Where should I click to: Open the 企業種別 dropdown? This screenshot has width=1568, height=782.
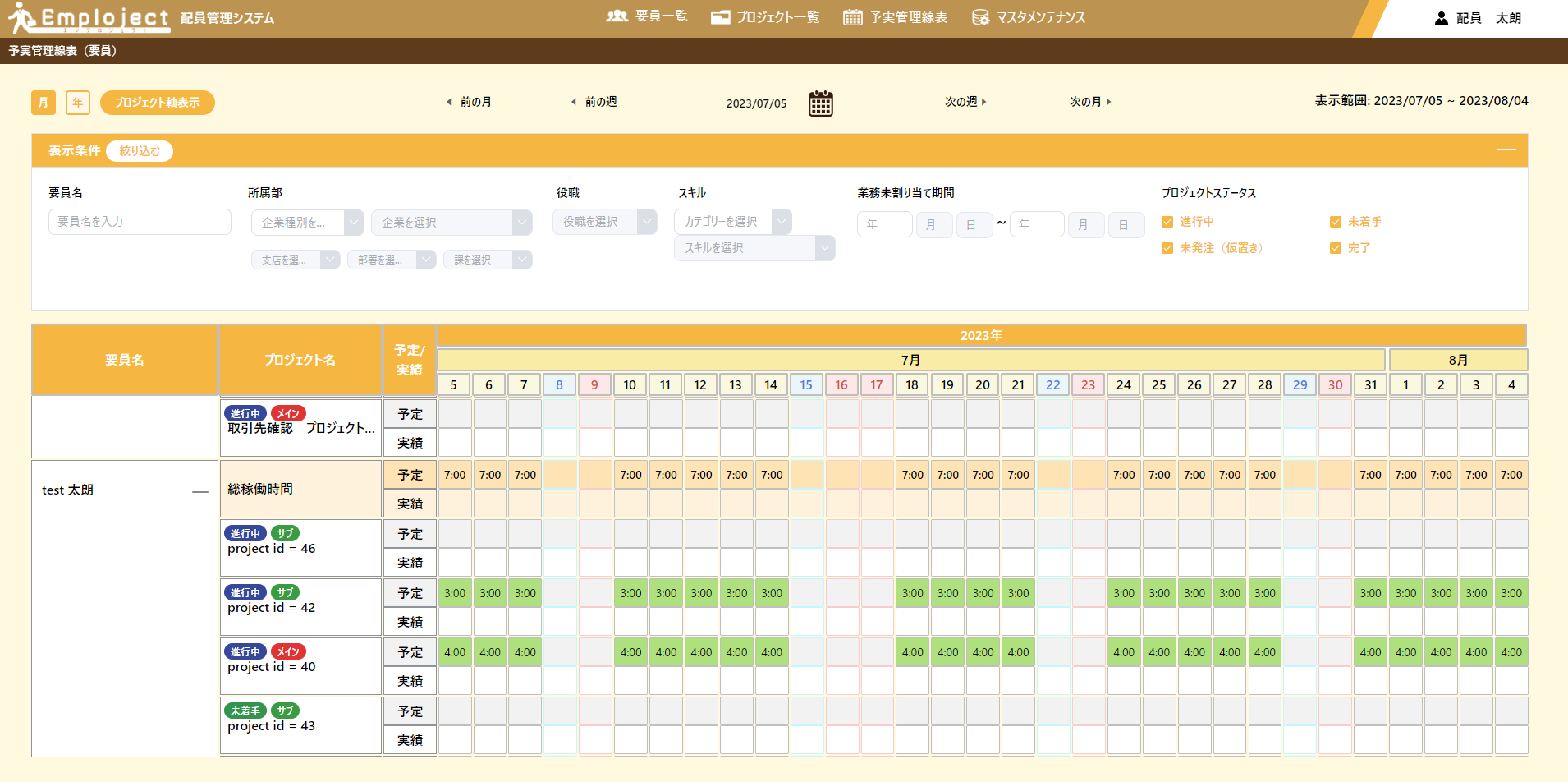(307, 223)
